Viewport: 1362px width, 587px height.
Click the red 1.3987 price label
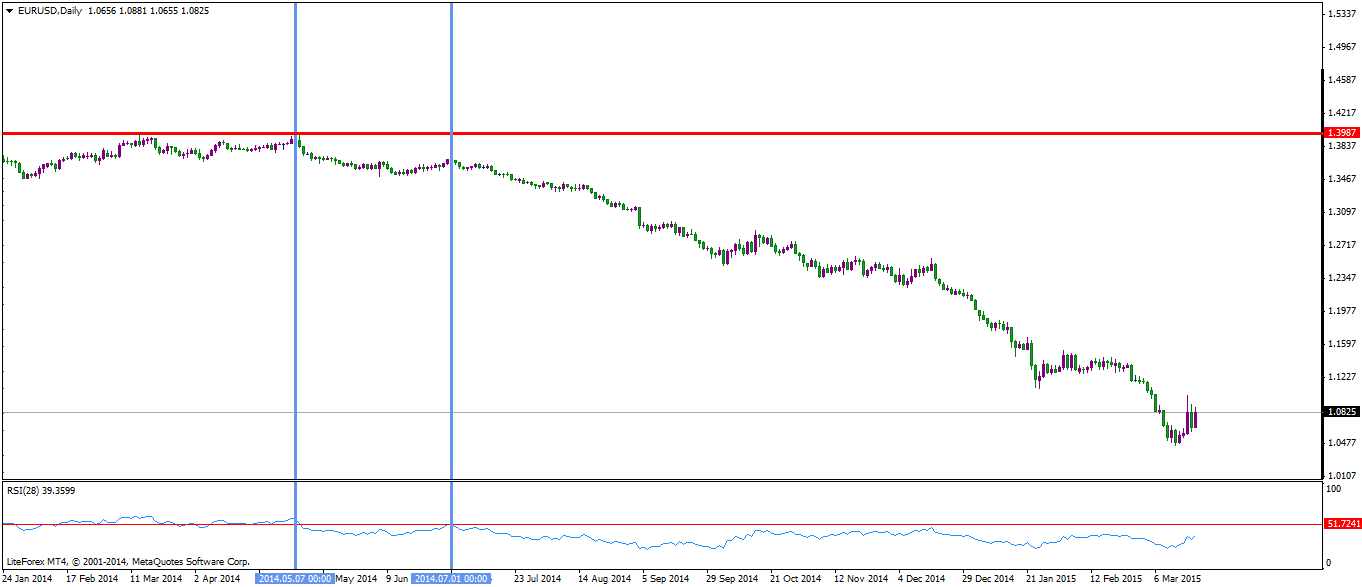pyautogui.click(x=1340, y=133)
